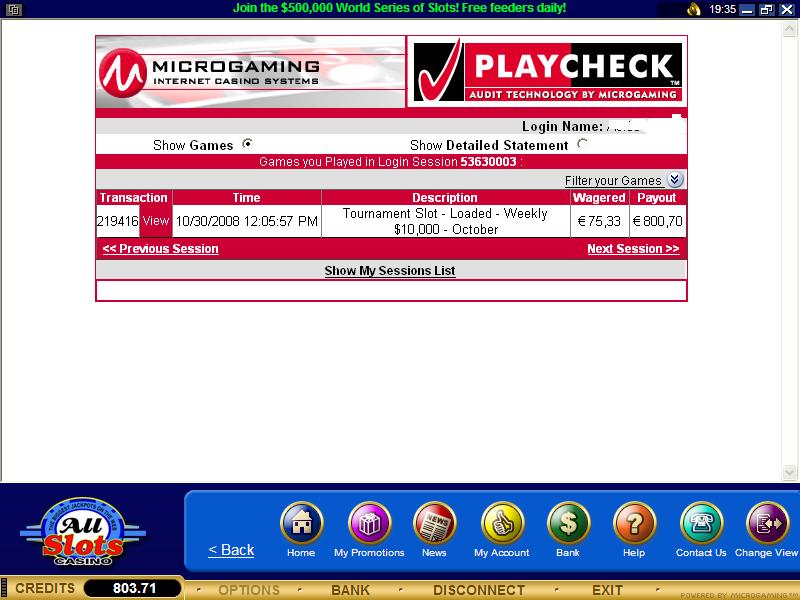Click the scrollbar up arrow
The width and height of the screenshot is (800, 600).
pos(789,29)
